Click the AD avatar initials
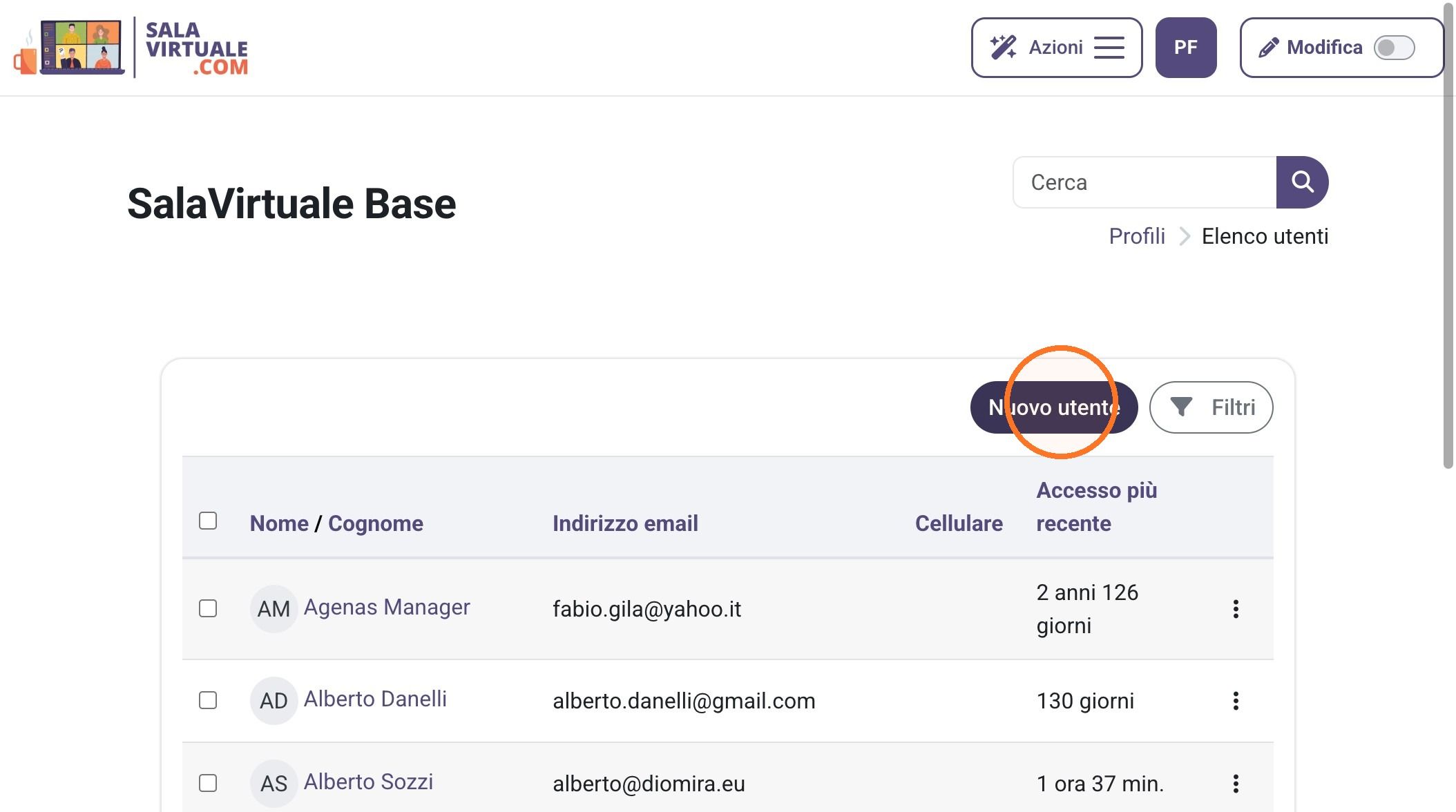The height and width of the screenshot is (812, 1456). click(274, 701)
